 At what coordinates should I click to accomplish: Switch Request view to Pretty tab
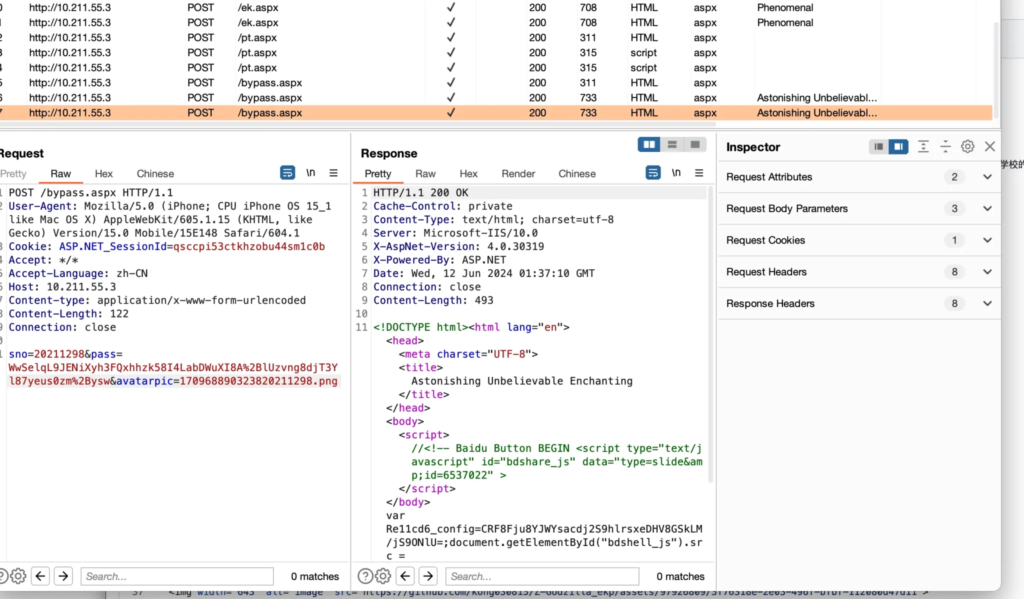(13, 174)
